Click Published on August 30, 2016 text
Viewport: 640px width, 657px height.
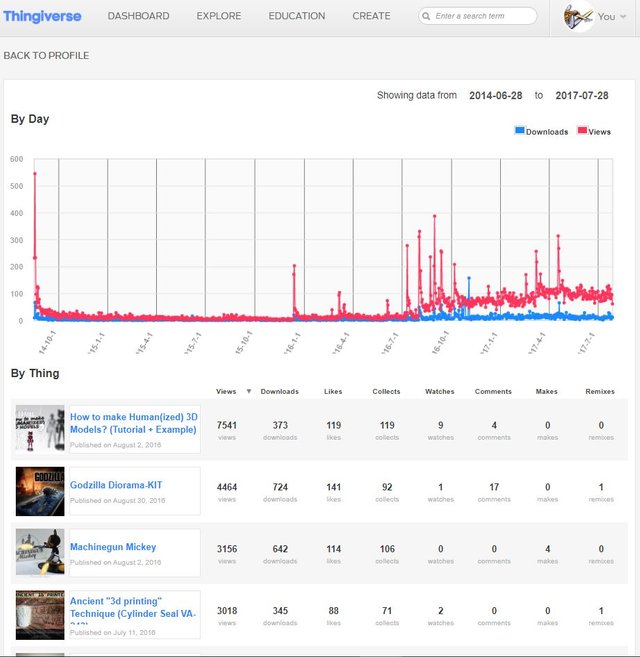(117, 500)
